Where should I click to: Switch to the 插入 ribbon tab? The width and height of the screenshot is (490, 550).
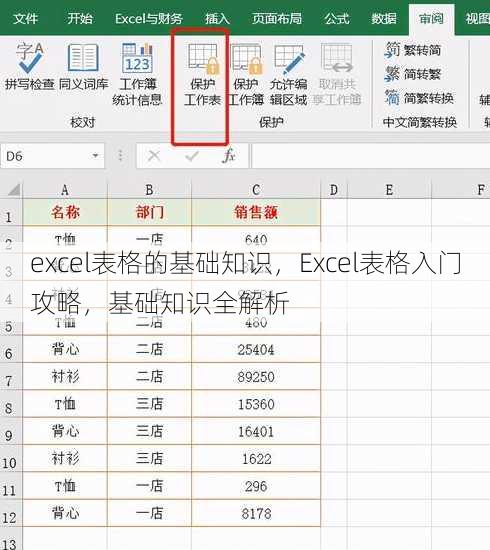coord(217,18)
